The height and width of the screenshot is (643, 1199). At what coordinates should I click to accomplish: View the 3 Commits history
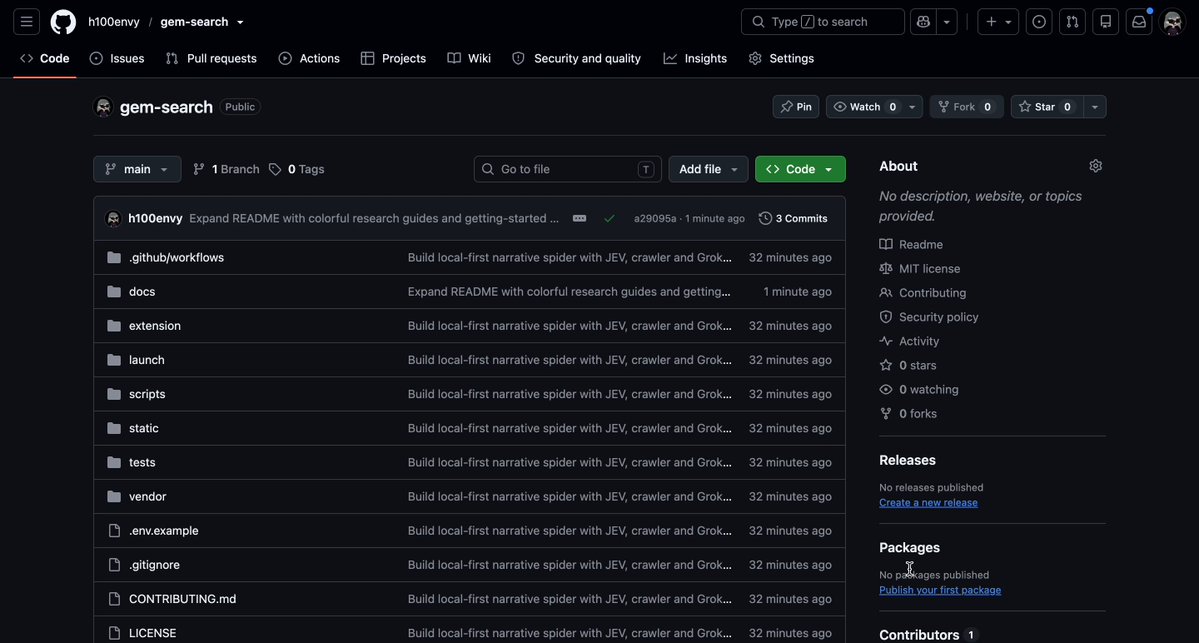pyautogui.click(x=793, y=219)
